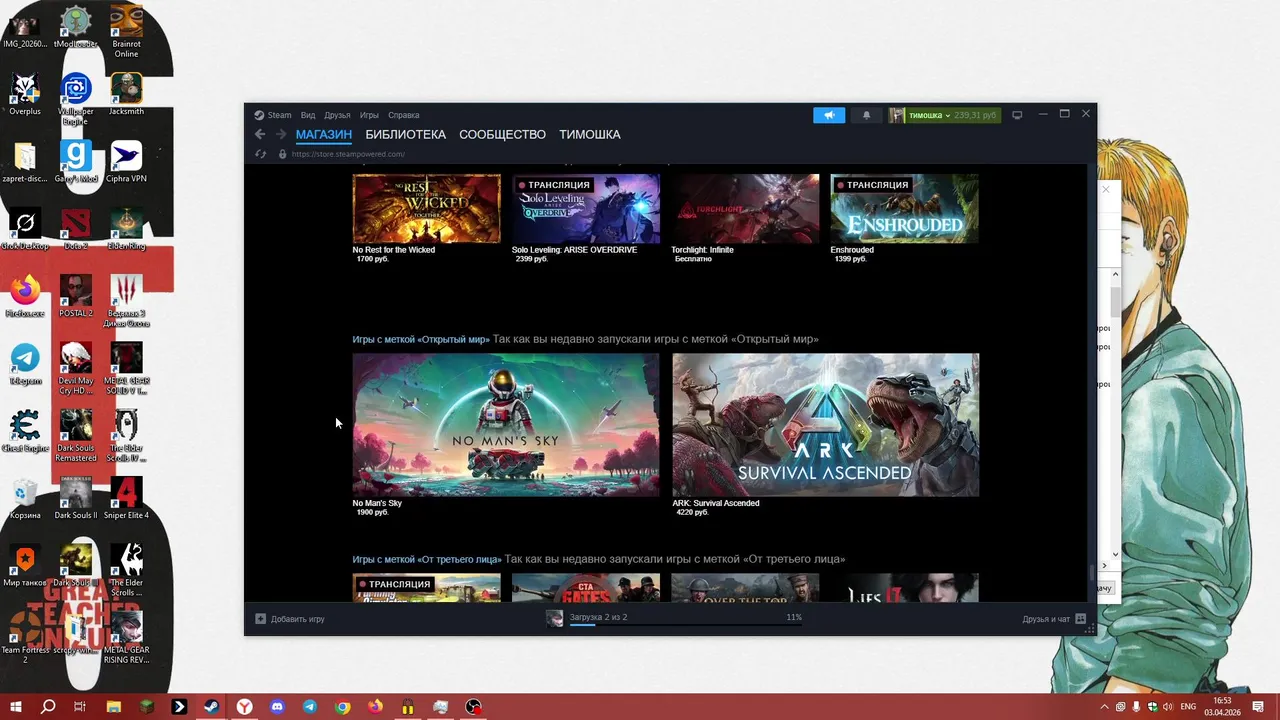Reload the Steam store page
The image size is (1280, 720).
[x=260, y=154]
